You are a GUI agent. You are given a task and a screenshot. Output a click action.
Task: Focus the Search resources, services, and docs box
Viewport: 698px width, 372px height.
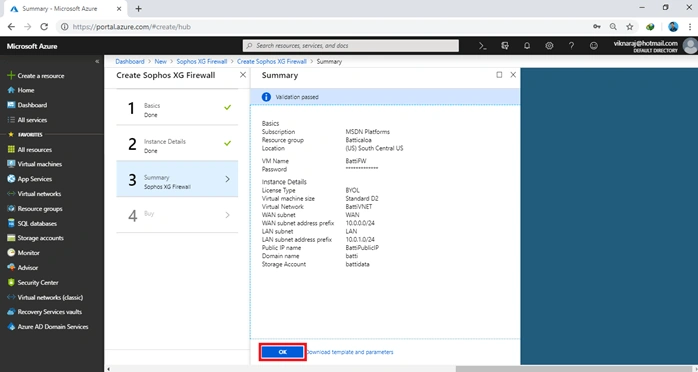pyautogui.click(x=351, y=46)
